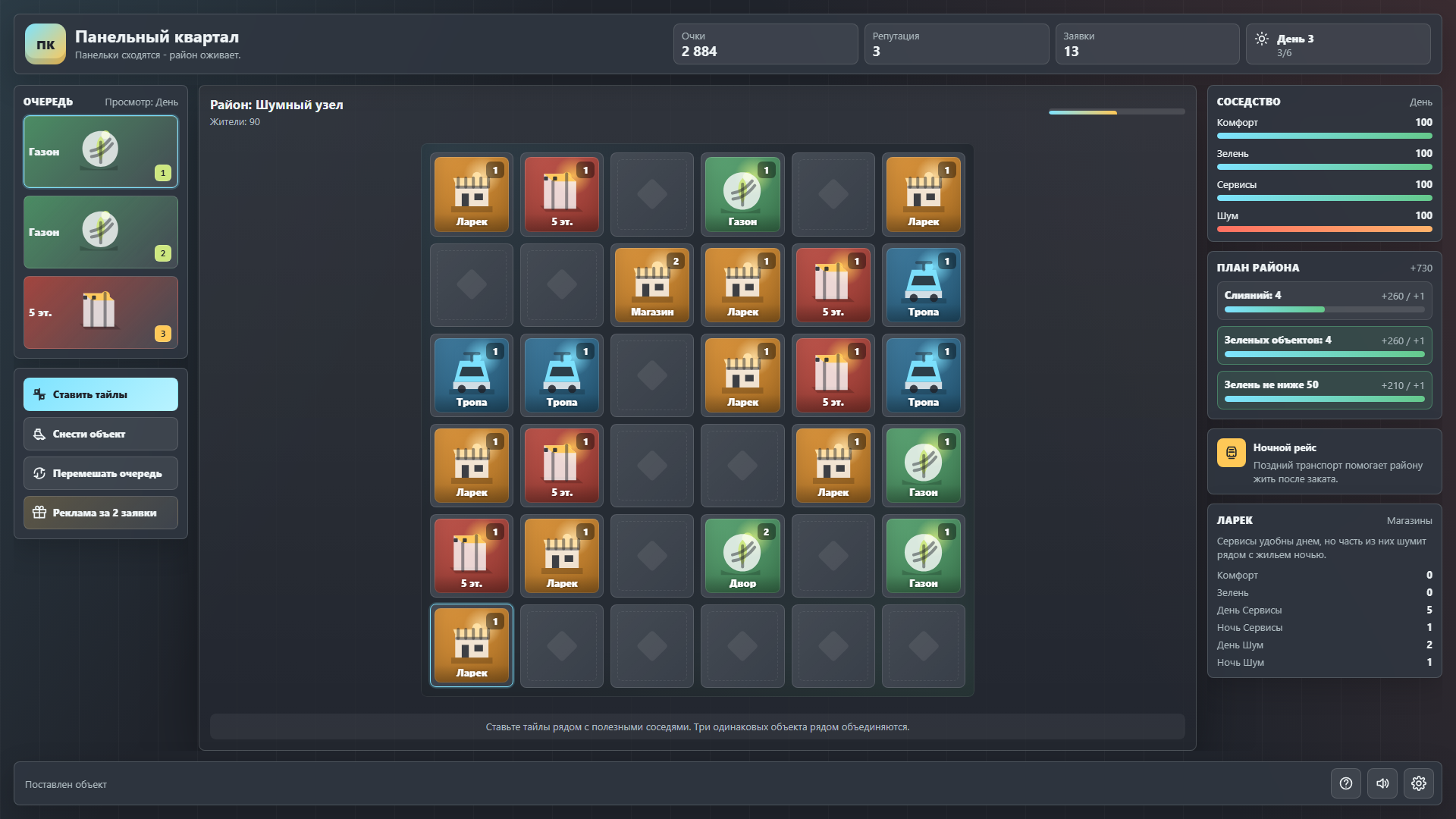Click the Ларек tile in top-left corner
Screen dimensions: 1456x819
tap(472, 194)
